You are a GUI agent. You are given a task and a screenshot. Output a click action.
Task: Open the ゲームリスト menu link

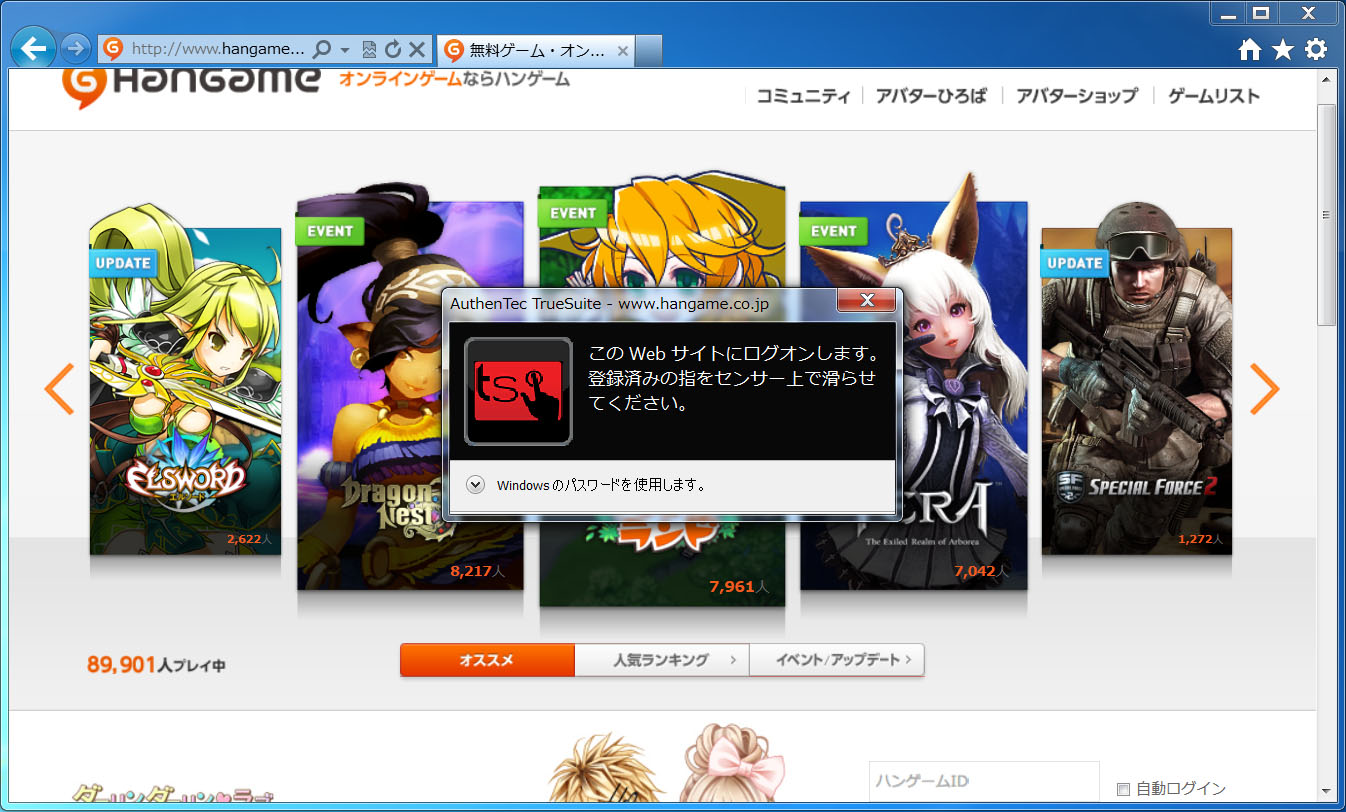click(x=1214, y=96)
